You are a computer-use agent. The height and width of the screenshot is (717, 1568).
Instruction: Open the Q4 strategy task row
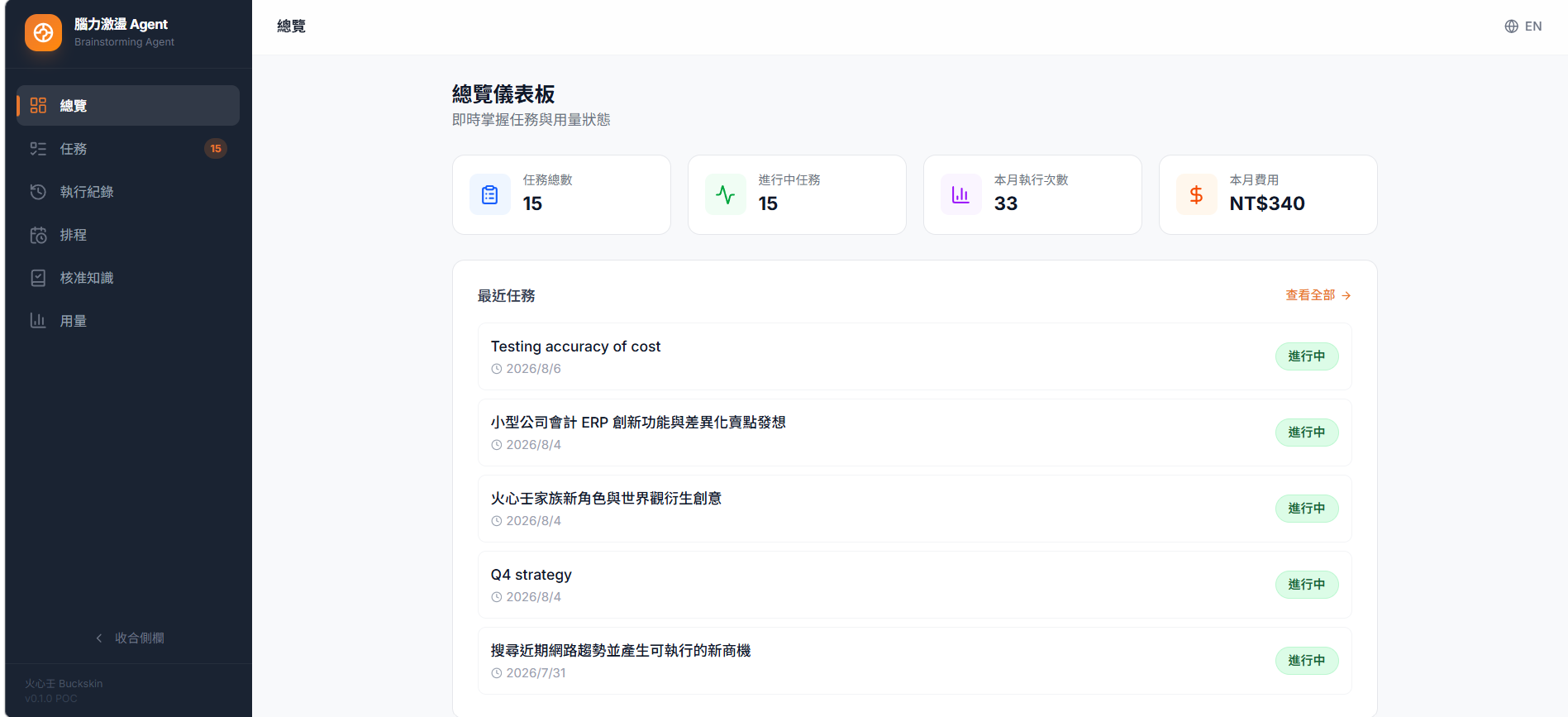pyautogui.click(x=914, y=585)
